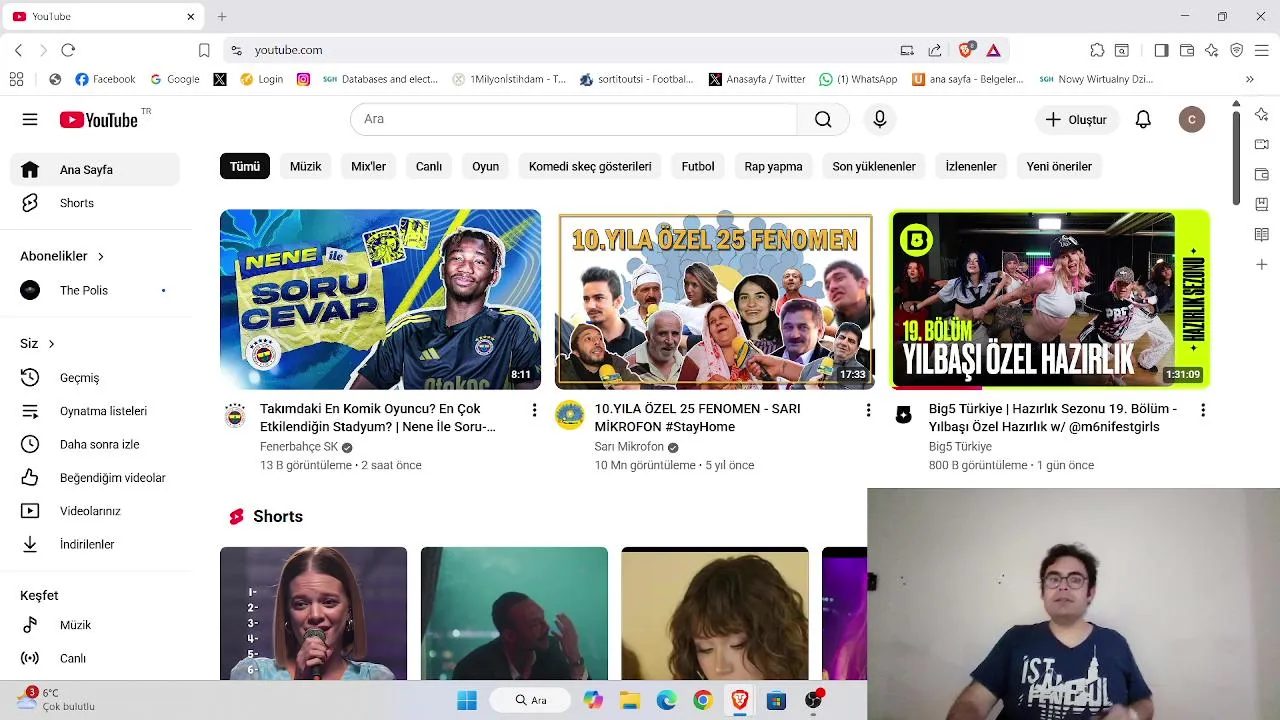Select the Tümü filter chip
This screenshot has width=1280, height=720.
pos(245,166)
